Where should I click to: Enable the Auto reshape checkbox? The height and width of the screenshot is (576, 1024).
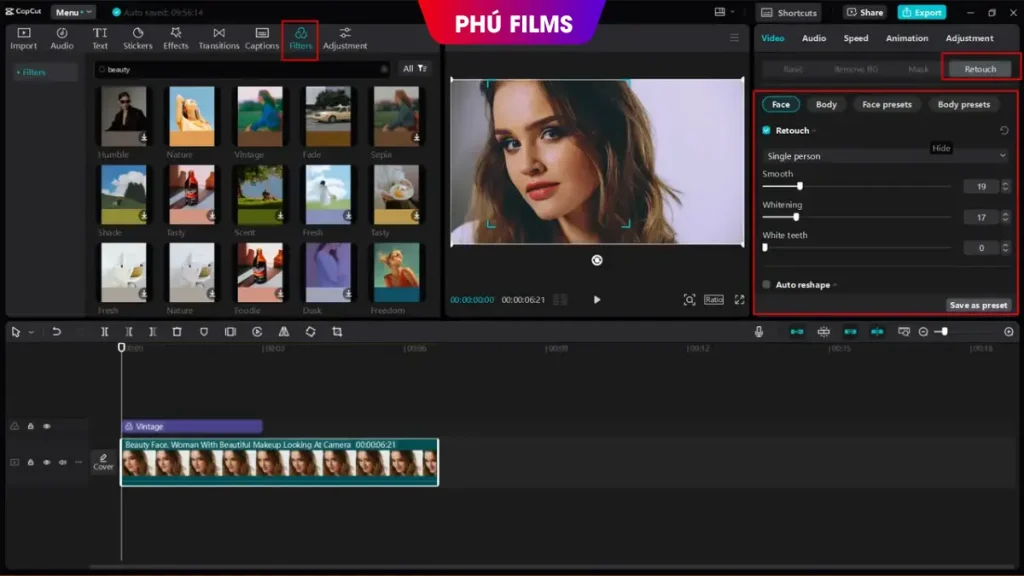[767, 285]
